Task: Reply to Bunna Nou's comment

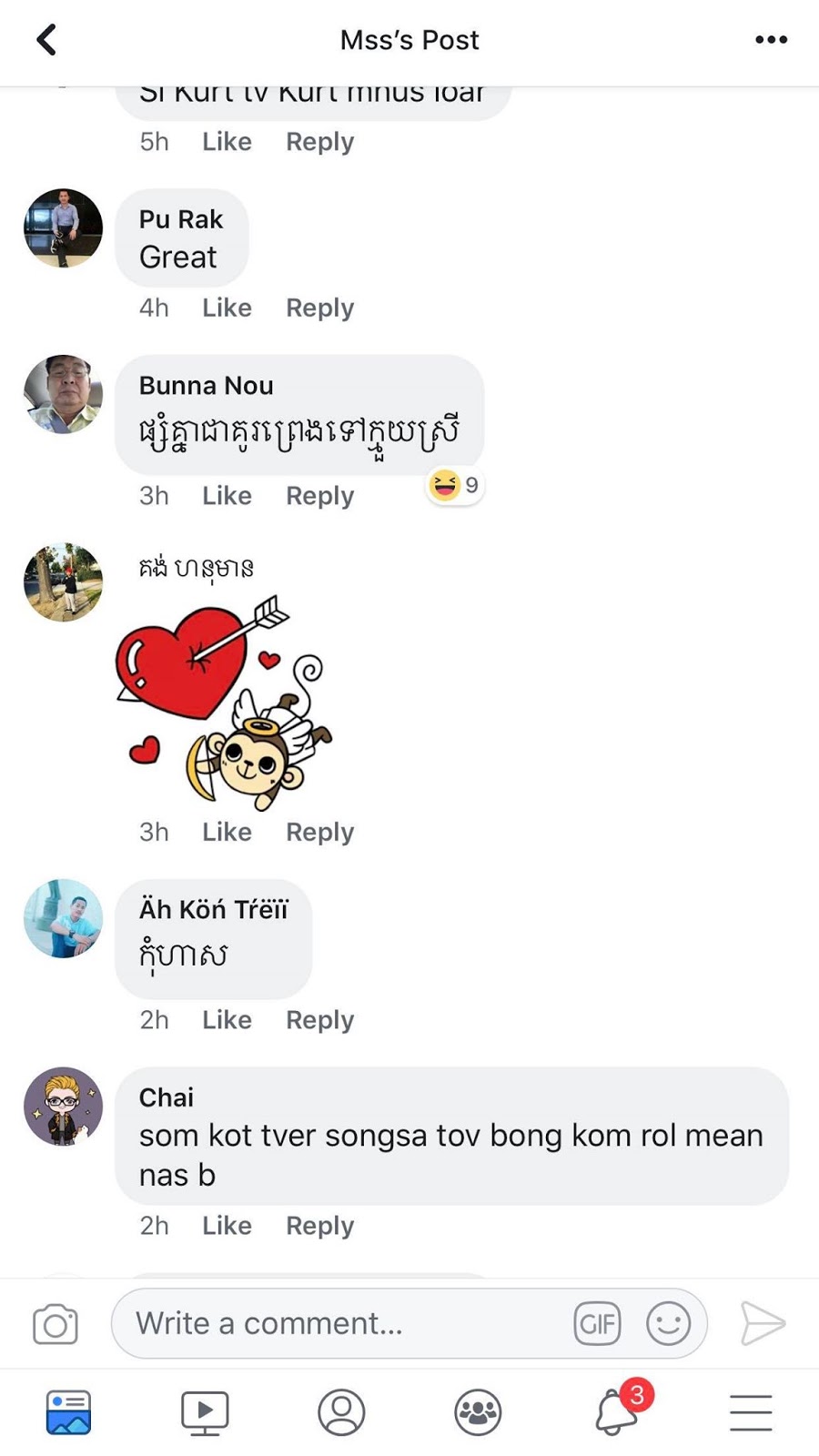Action: [319, 496]
